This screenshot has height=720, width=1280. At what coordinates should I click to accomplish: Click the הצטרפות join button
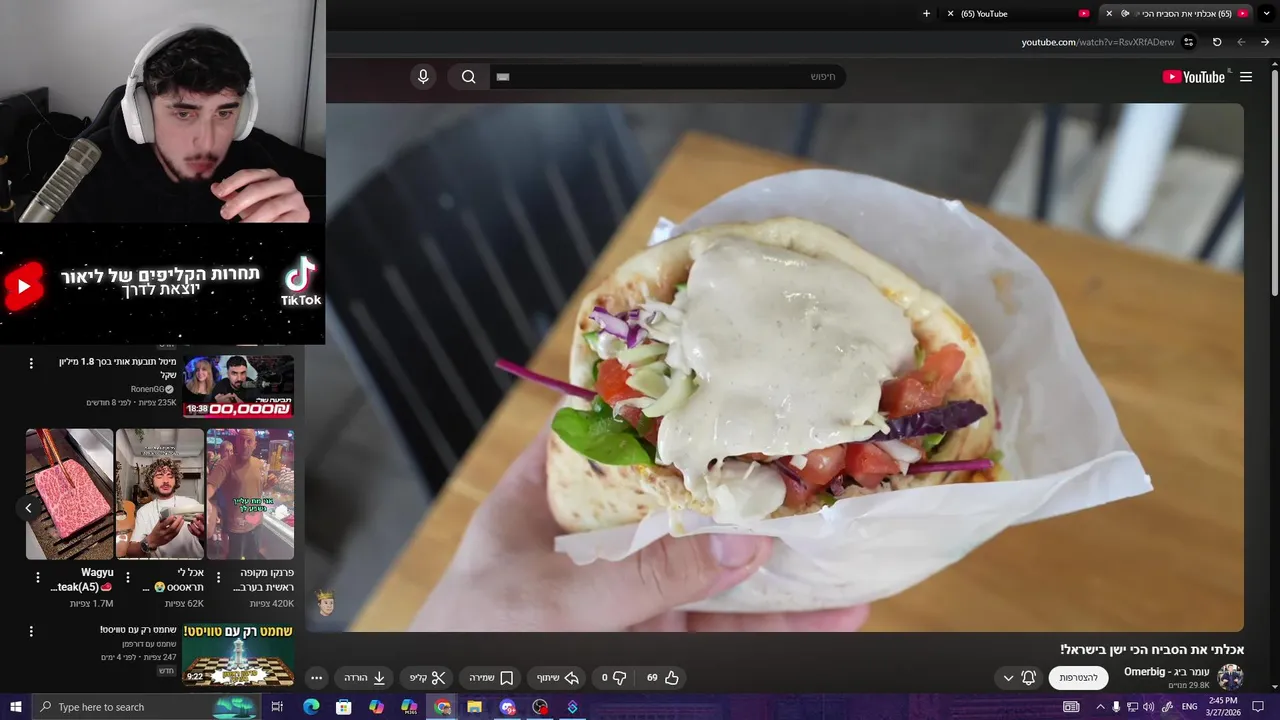pyautogui.click(x=1079, y=678)
